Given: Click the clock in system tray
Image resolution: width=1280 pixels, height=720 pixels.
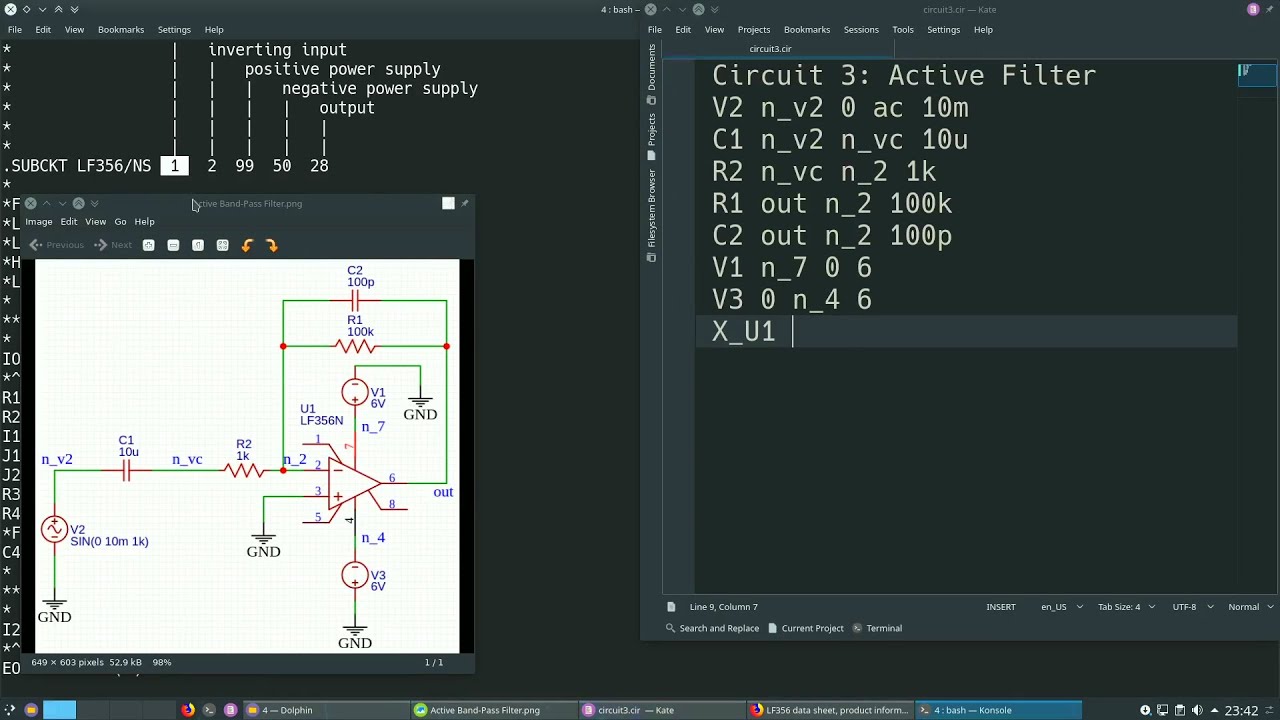Looking at the screenshot, I should pos(1241,710).
